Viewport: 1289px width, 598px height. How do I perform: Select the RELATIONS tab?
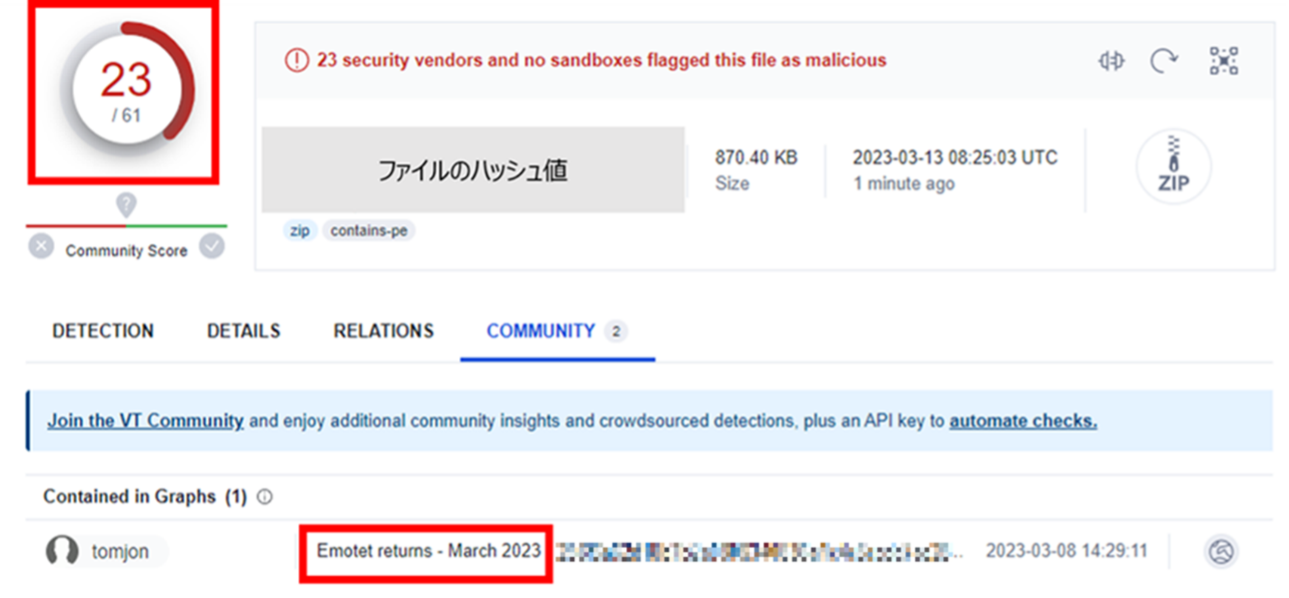(384, 331)
